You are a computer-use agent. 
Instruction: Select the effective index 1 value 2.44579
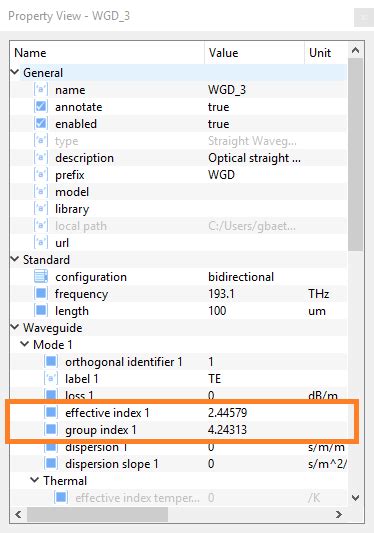(x=227, y=413)
